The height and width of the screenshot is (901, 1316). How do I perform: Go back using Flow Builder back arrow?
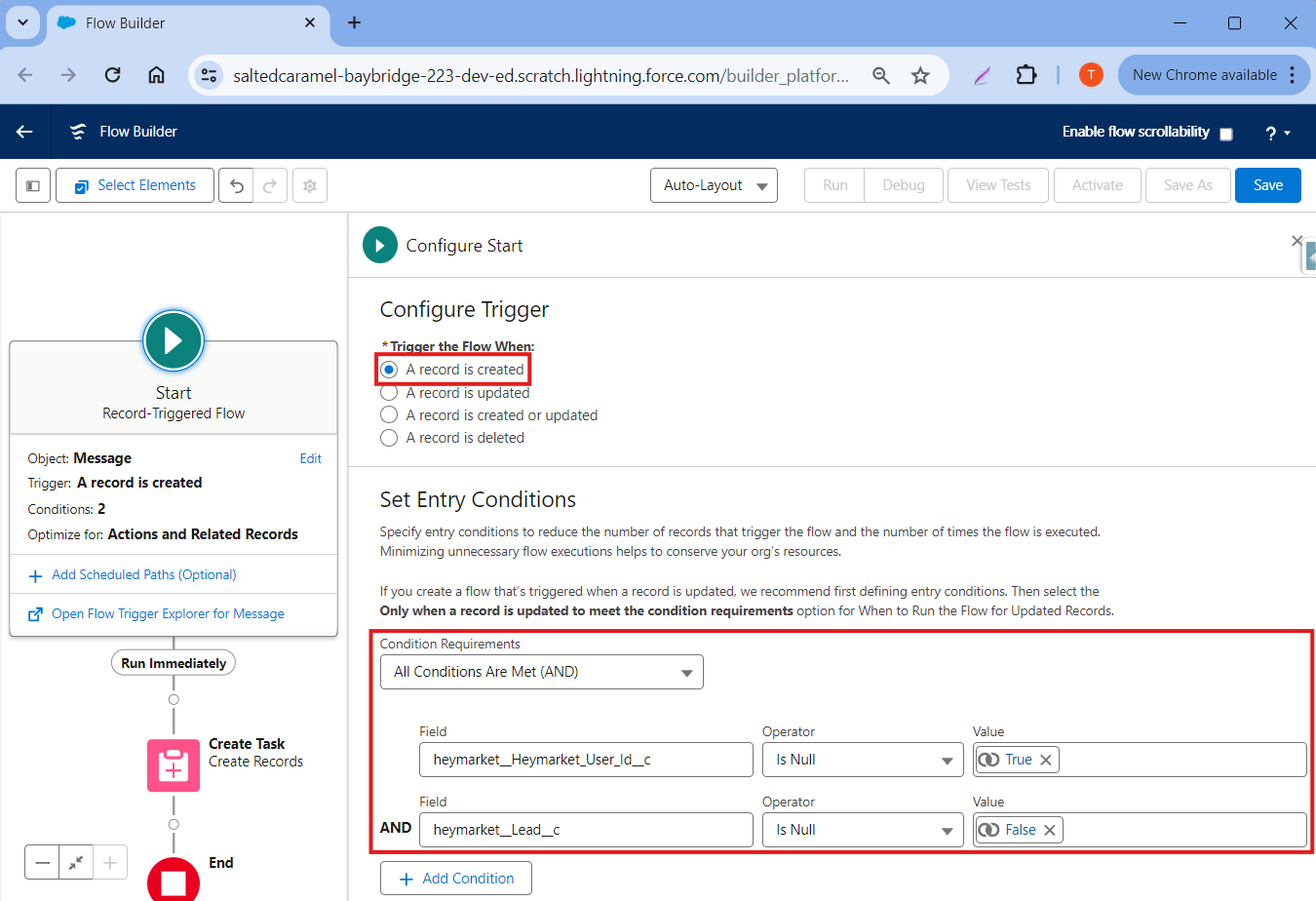[x=24, y=132]
